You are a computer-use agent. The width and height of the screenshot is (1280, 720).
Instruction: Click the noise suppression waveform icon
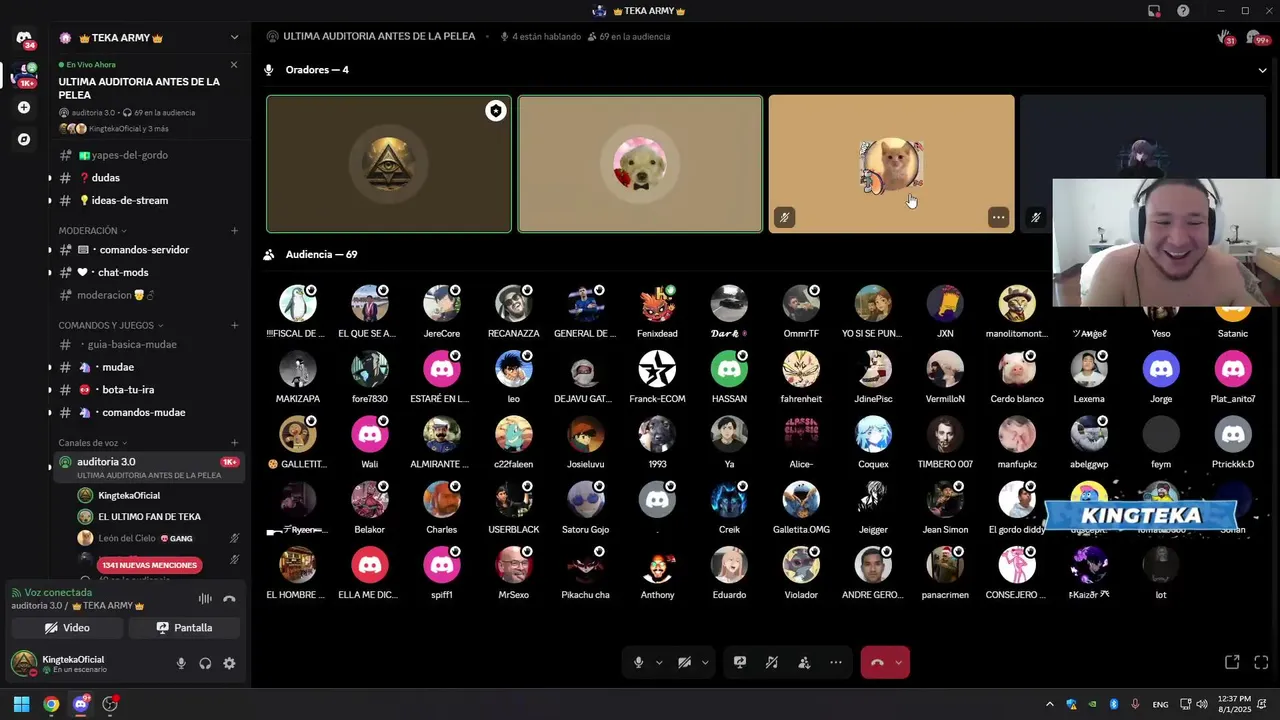tap(205, 599)
